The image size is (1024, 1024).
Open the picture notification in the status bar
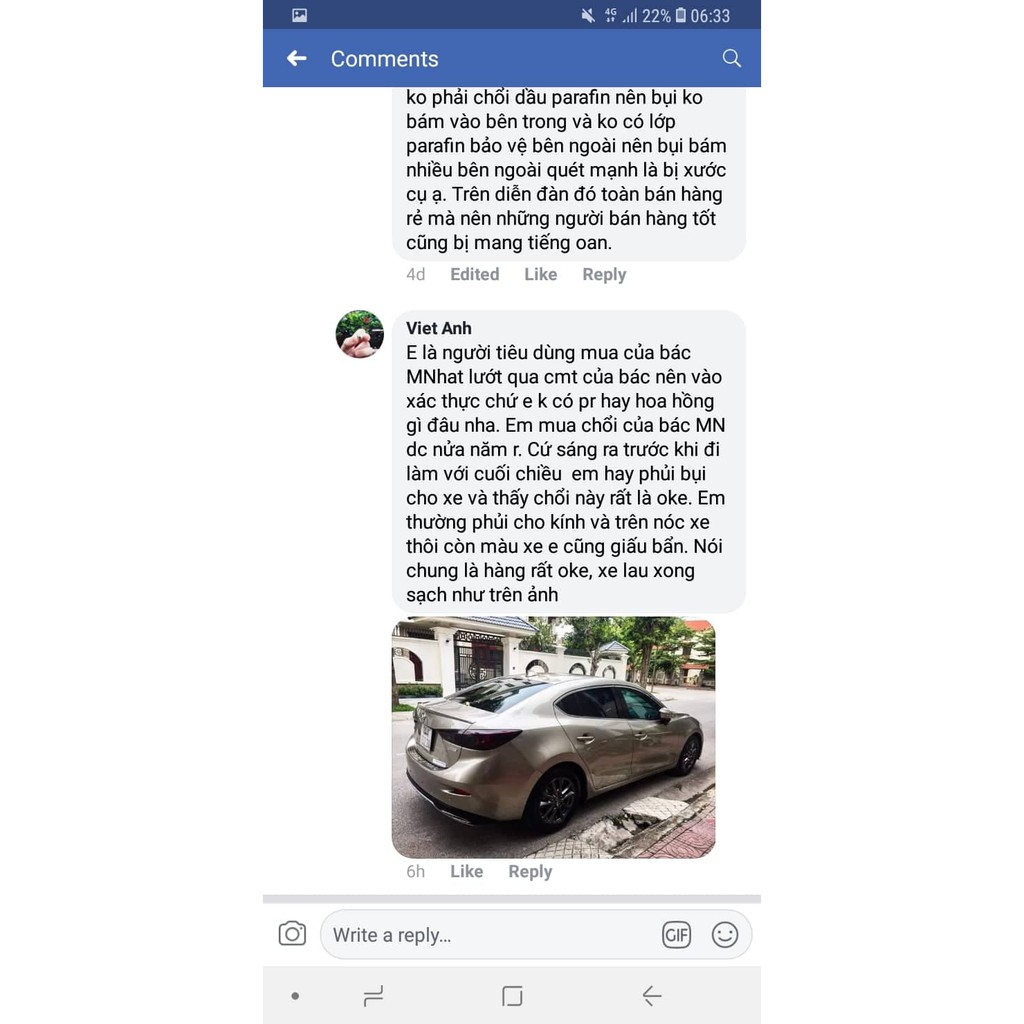tap(299, 15)
